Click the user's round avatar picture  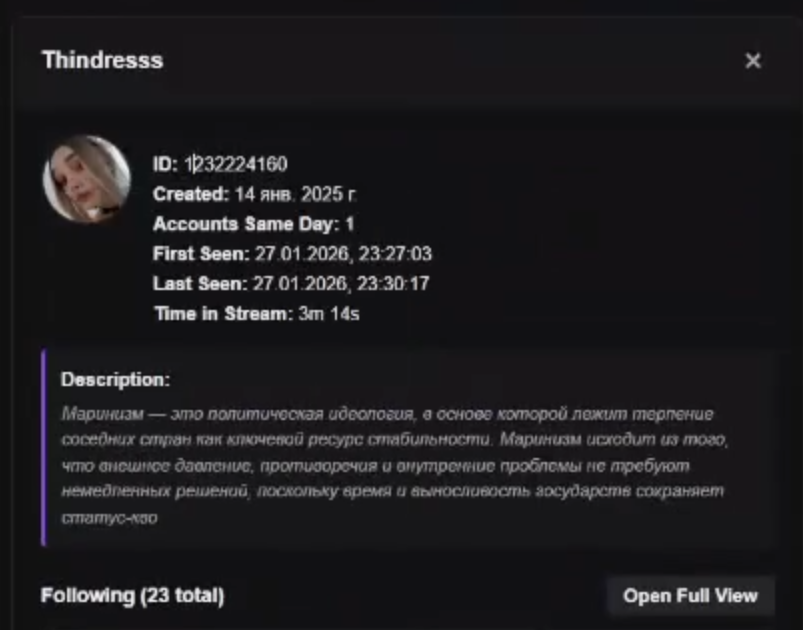pos(87,179)
